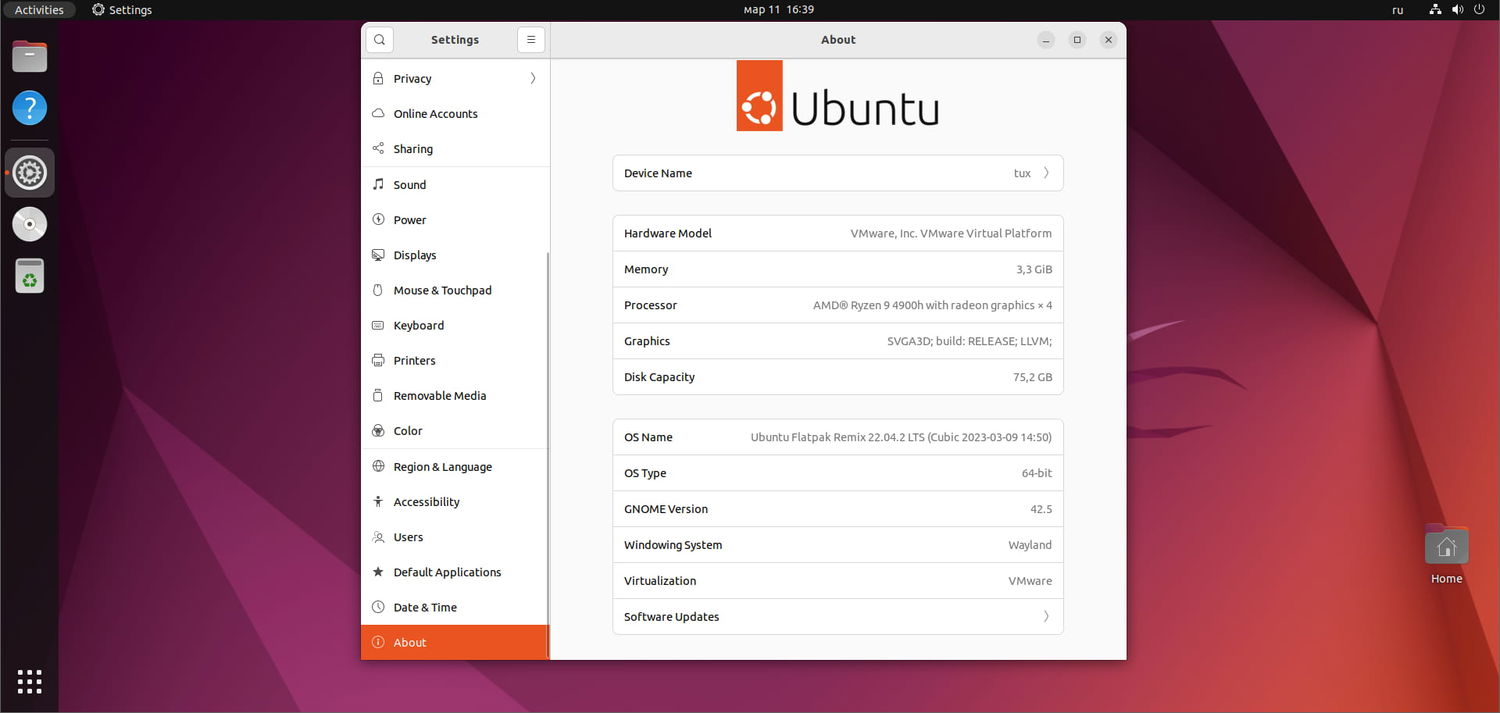The image size is (1500, 713).
Task: Open Software Updates row chevron
Action: [x=1046, y=616]
